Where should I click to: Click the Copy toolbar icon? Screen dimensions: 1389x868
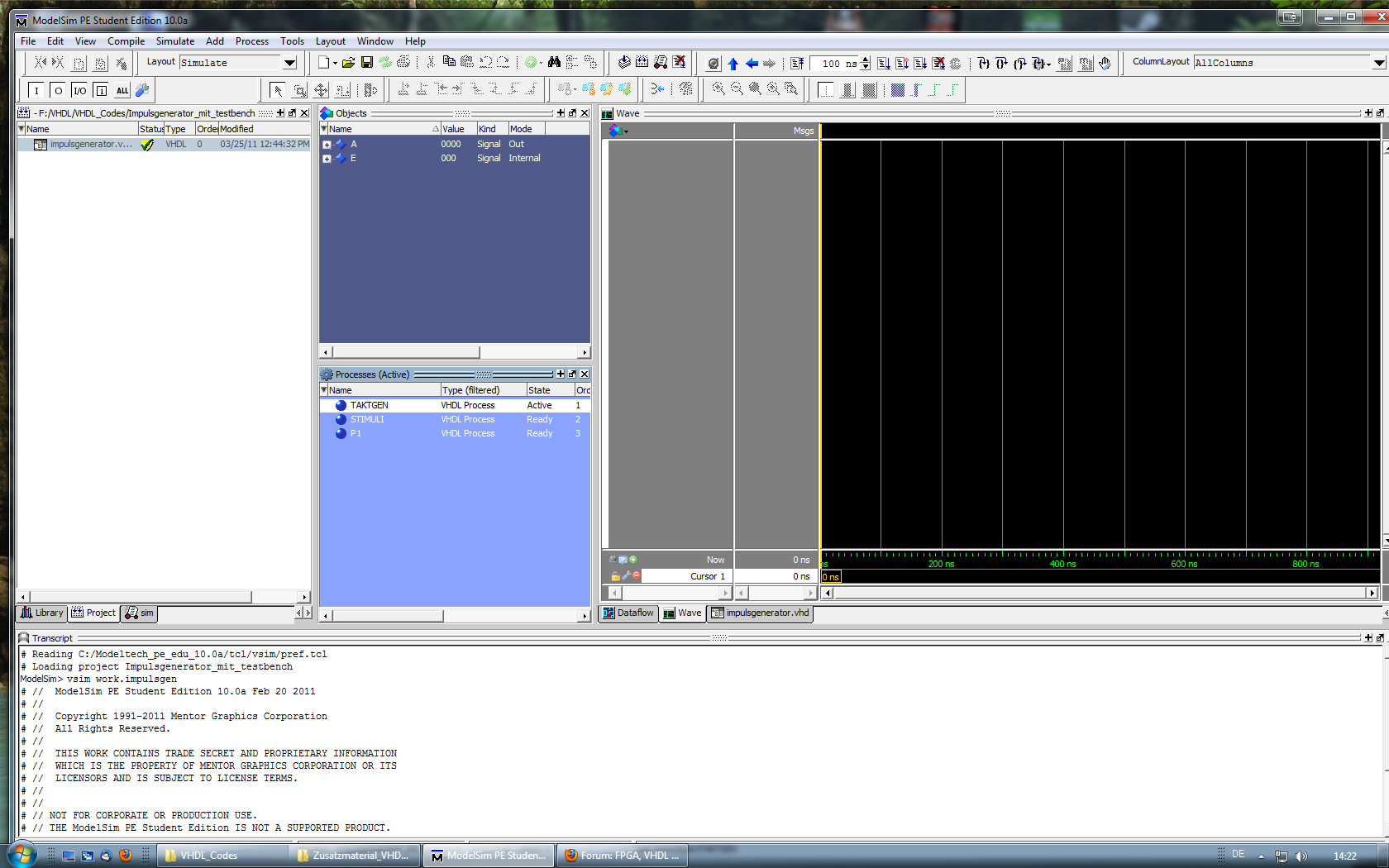449,63
